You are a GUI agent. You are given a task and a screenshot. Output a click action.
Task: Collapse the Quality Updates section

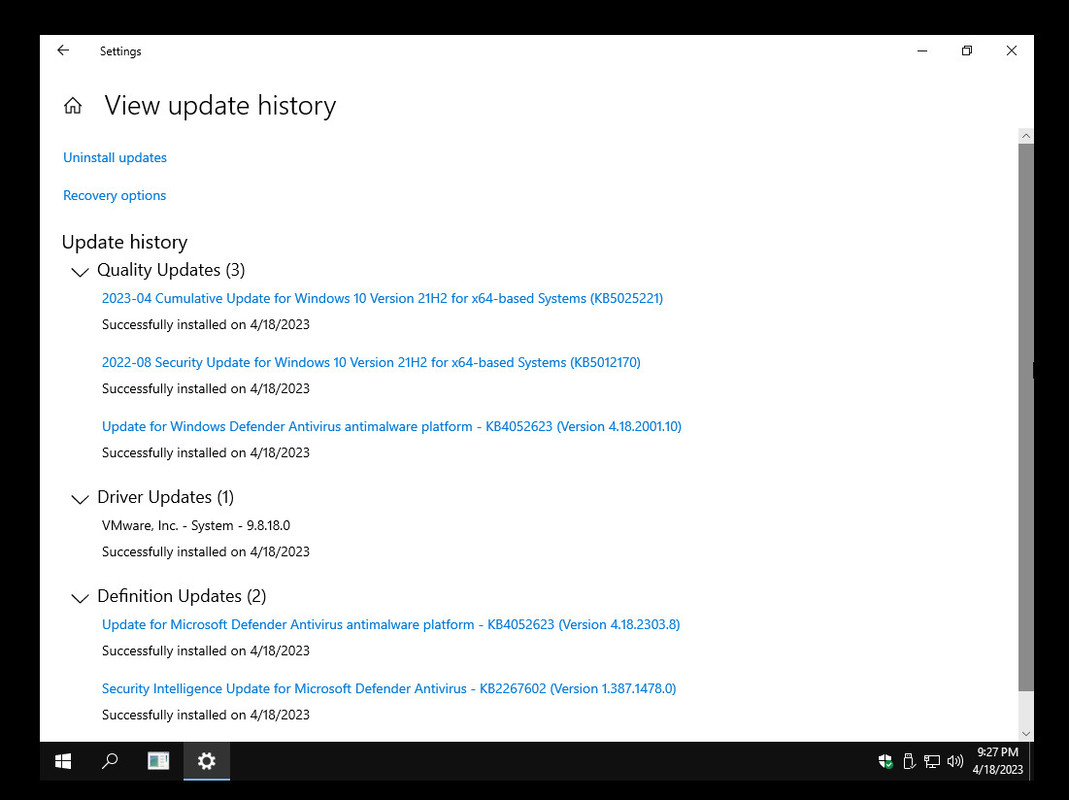tap(80, 271)
